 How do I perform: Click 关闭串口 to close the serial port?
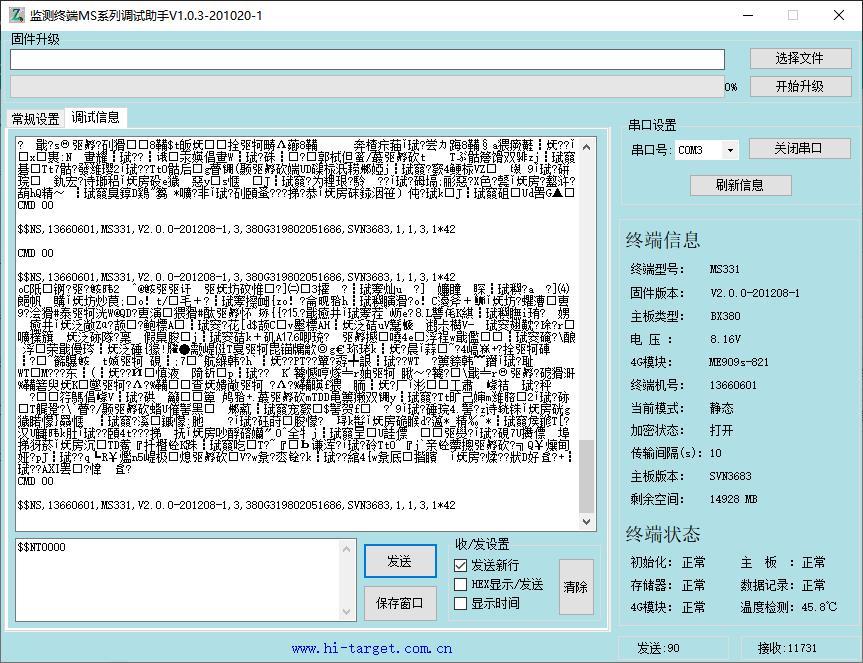tap(798, 149)
